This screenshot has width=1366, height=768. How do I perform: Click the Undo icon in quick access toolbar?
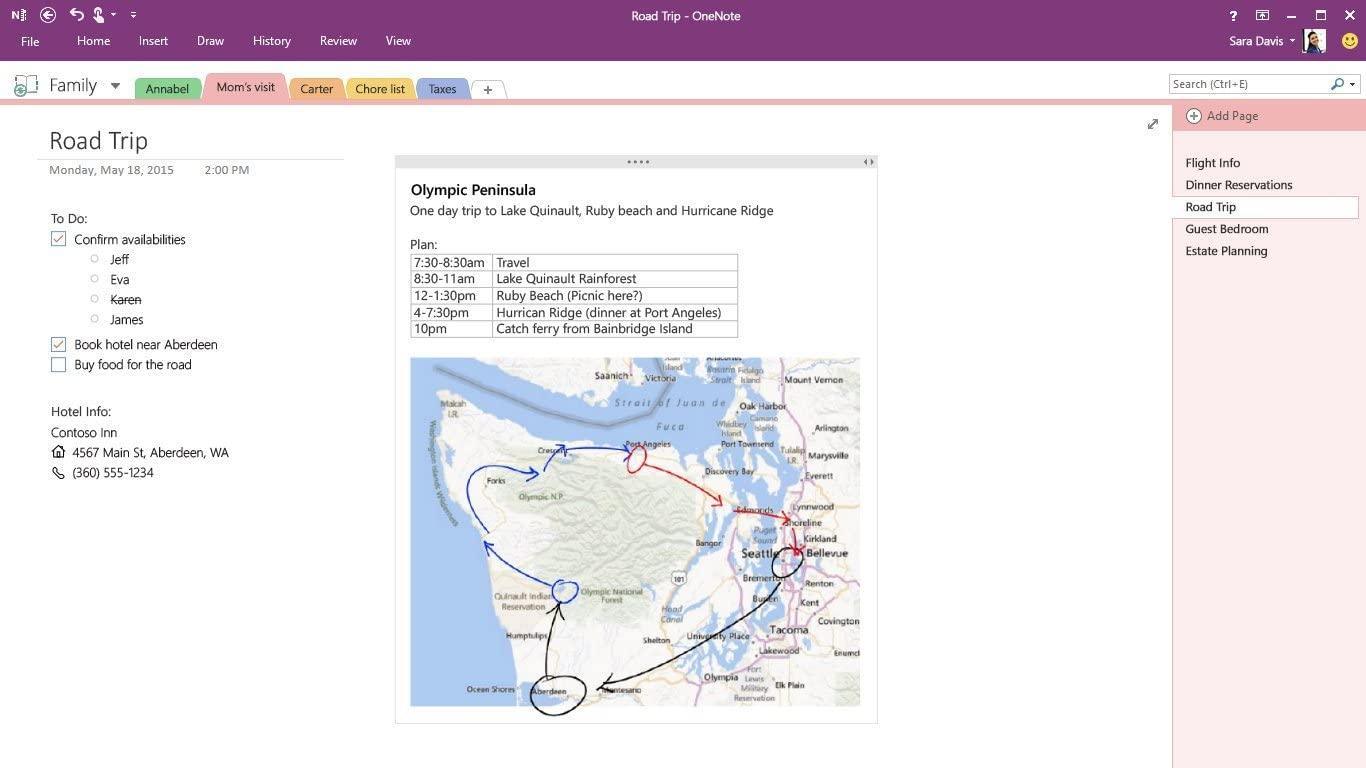tap(76, 15)
